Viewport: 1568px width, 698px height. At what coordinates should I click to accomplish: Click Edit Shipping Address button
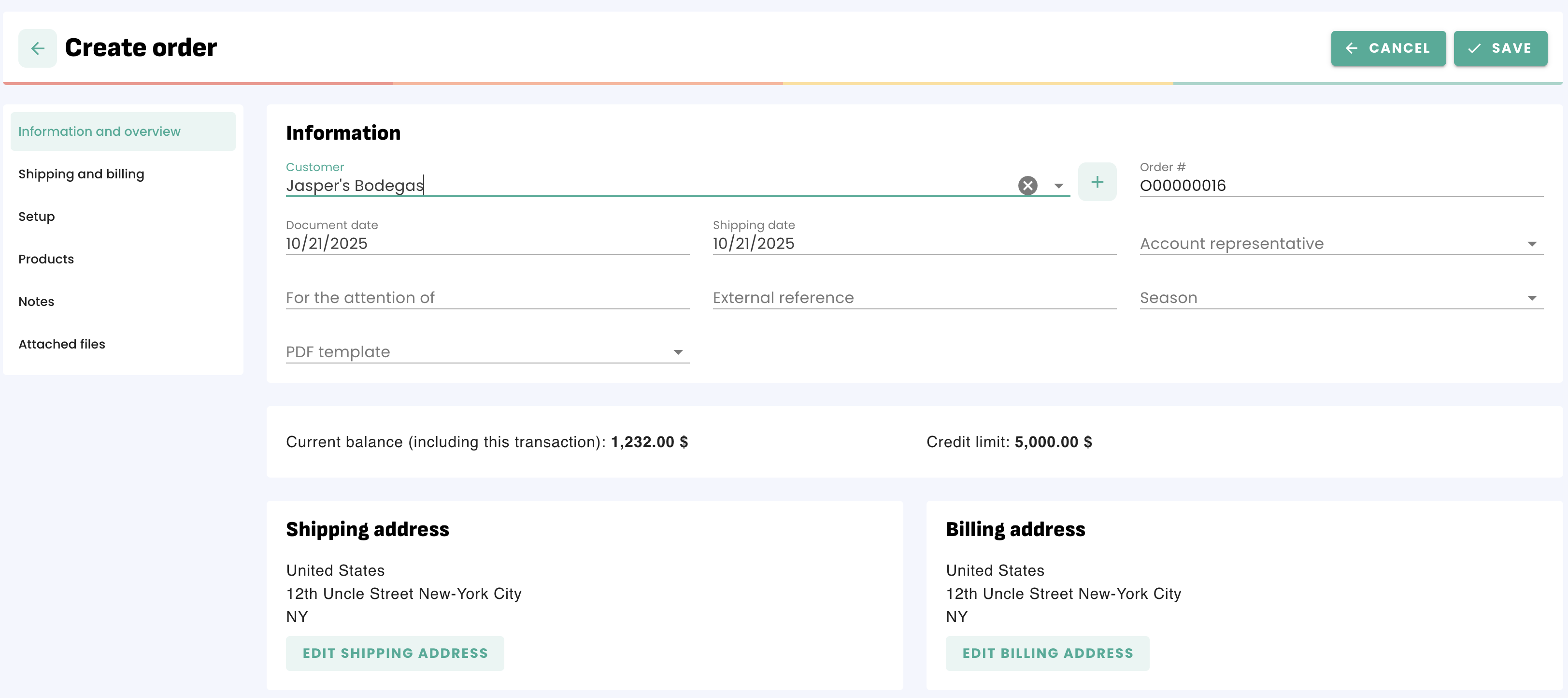395,653
